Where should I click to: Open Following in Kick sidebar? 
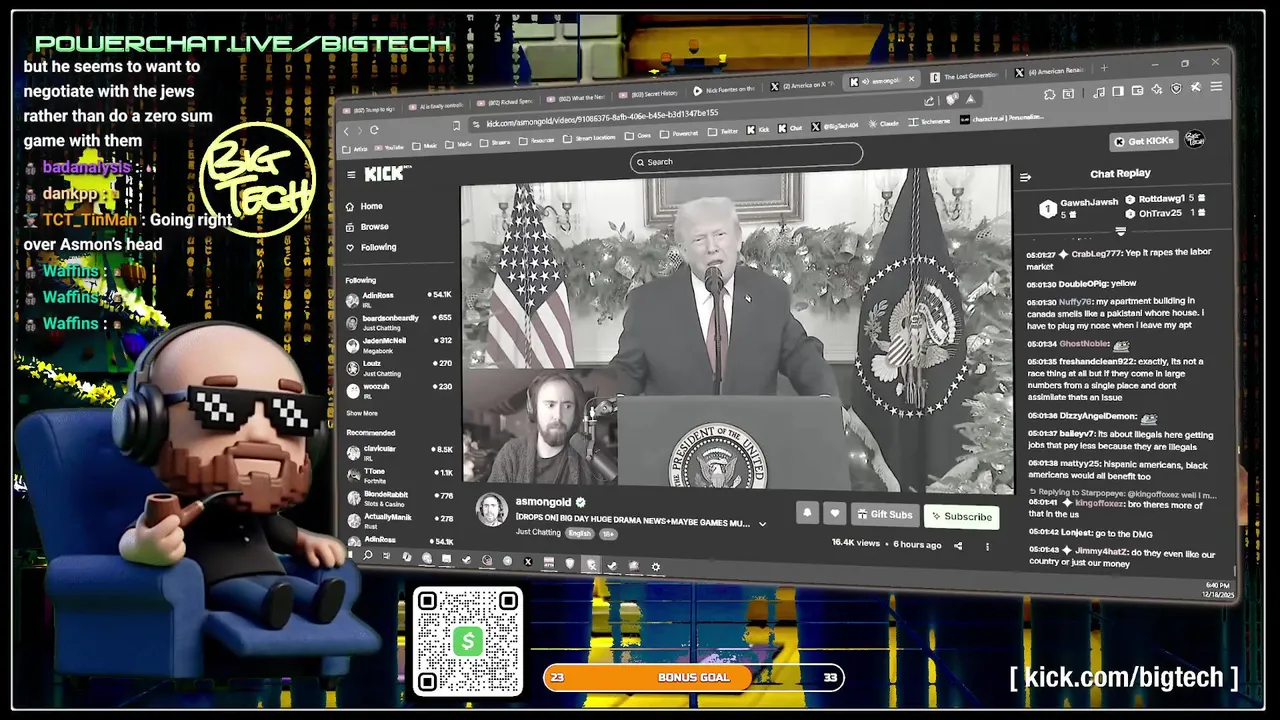(x=371, y=247)
